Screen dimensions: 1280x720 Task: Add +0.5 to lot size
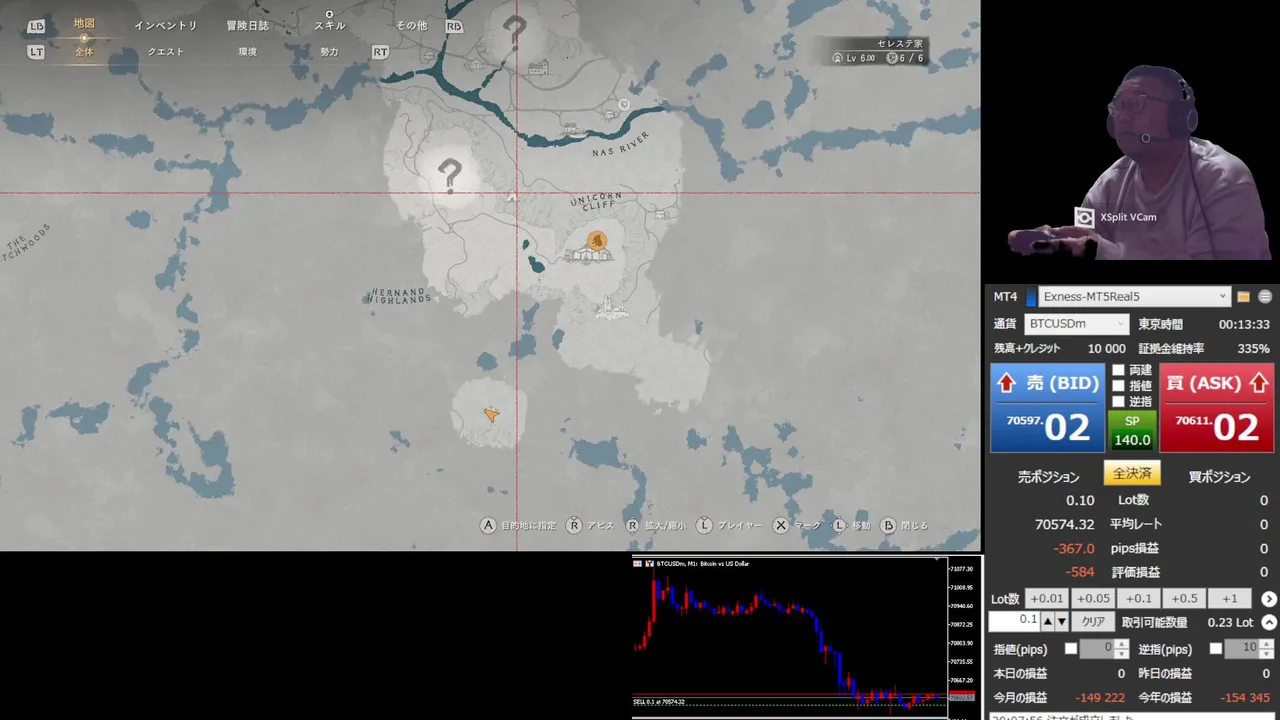(1184, 599)
